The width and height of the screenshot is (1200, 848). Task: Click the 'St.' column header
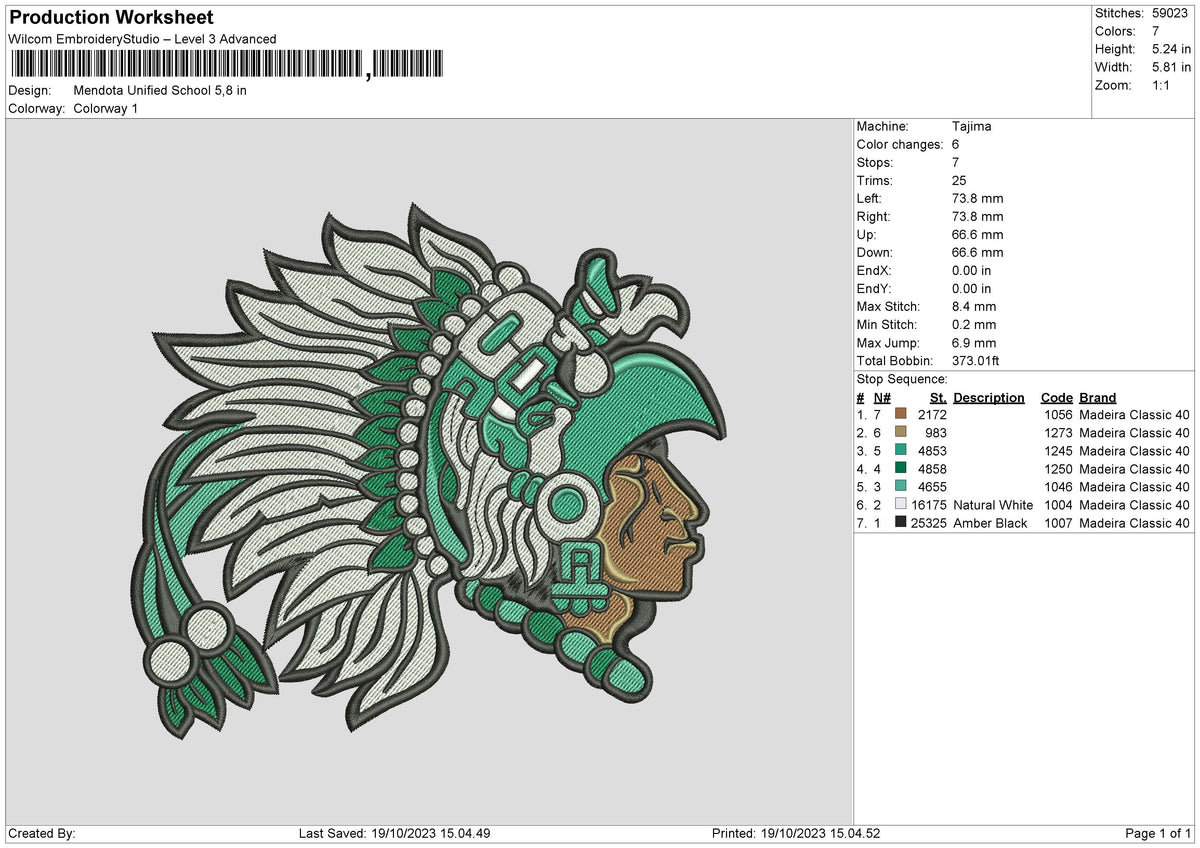coord(938,397)
